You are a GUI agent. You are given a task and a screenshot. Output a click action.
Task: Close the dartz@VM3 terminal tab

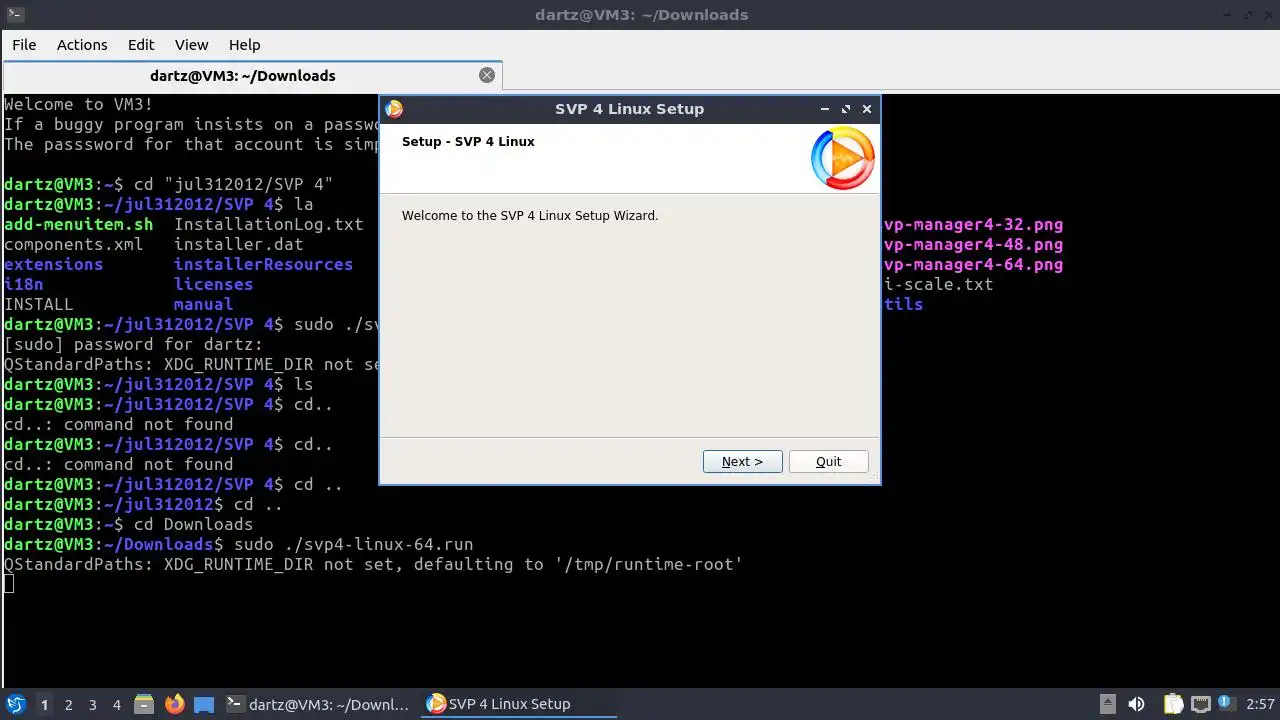487,75
